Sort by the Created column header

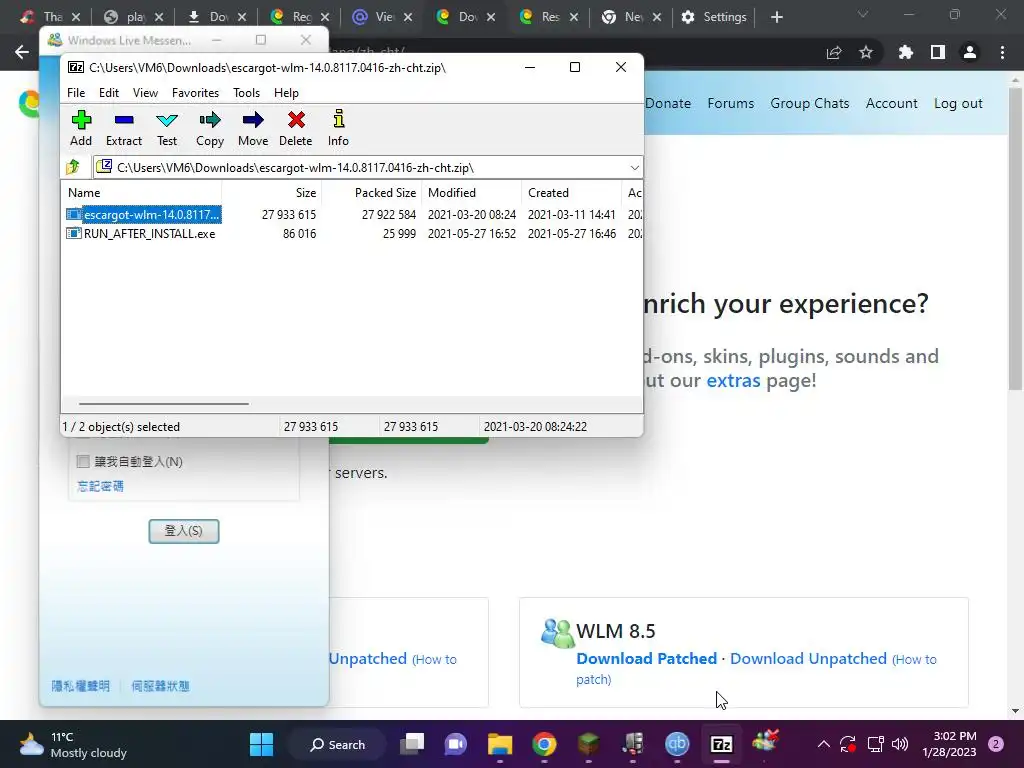tap(571, 193)
